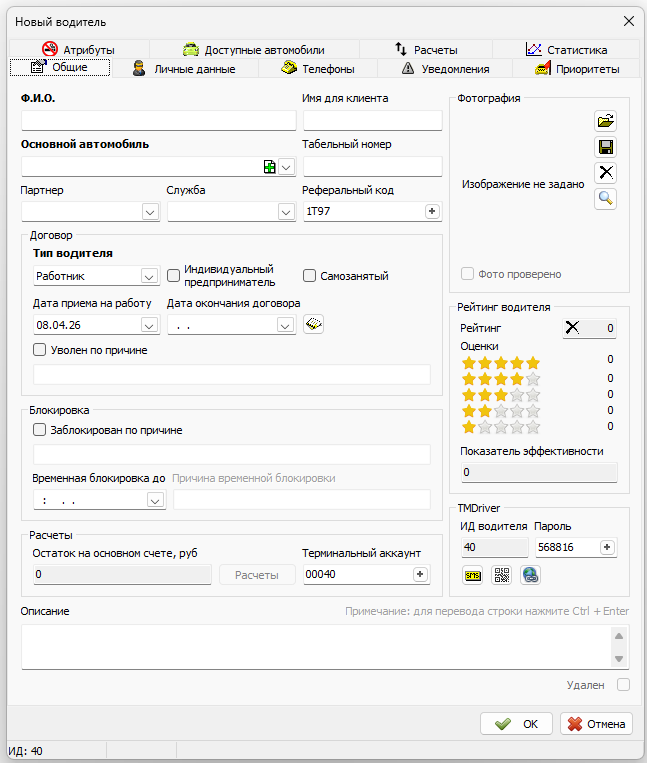Screen dimensions: 647x763
Task: Focus the Ф.И.О. input field
Action: pyautogui.click(x=159, y=120)
